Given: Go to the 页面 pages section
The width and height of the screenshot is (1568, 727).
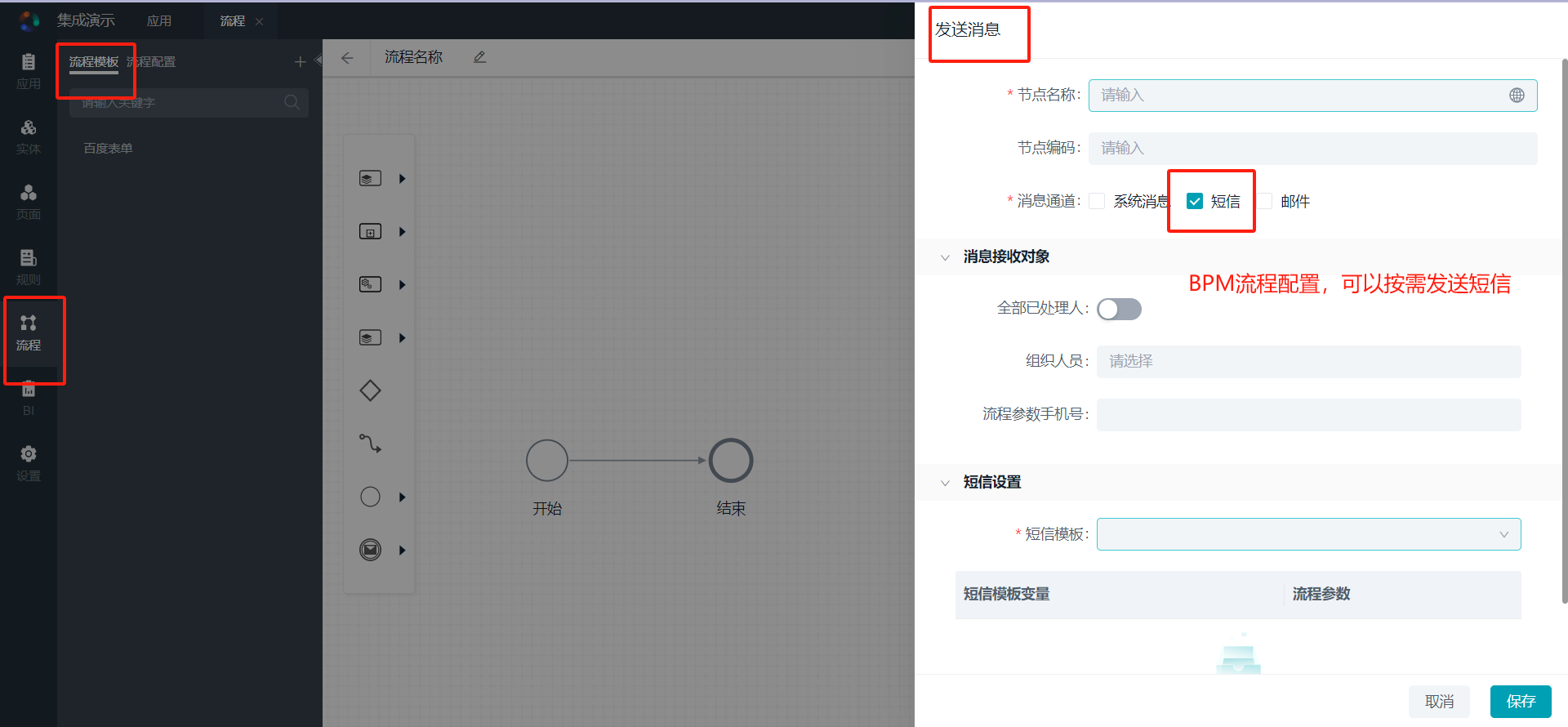Looking at the screenshot, I should click(29, 202).
